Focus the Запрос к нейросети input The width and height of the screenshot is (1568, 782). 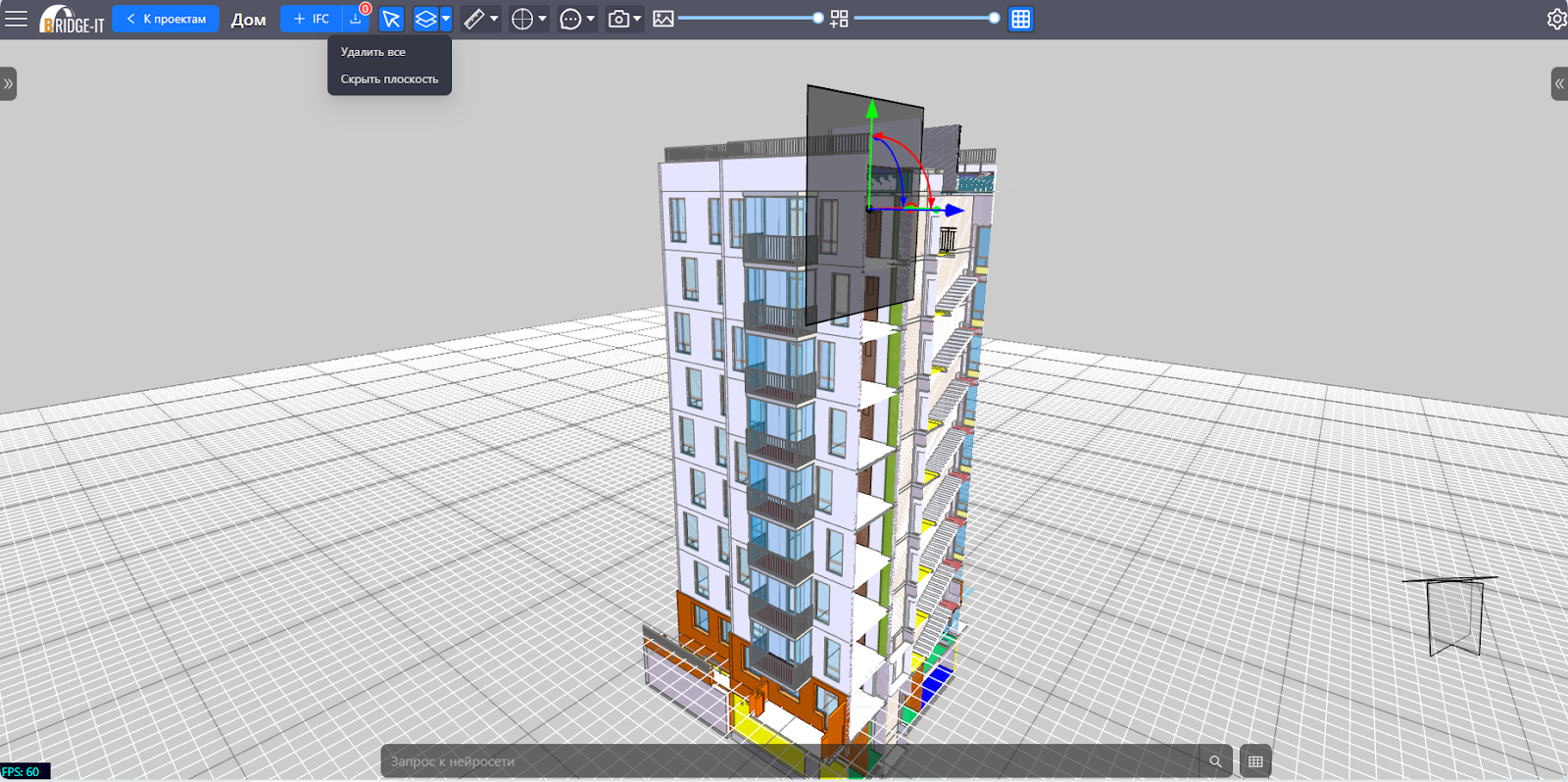[x=789, y=761]
